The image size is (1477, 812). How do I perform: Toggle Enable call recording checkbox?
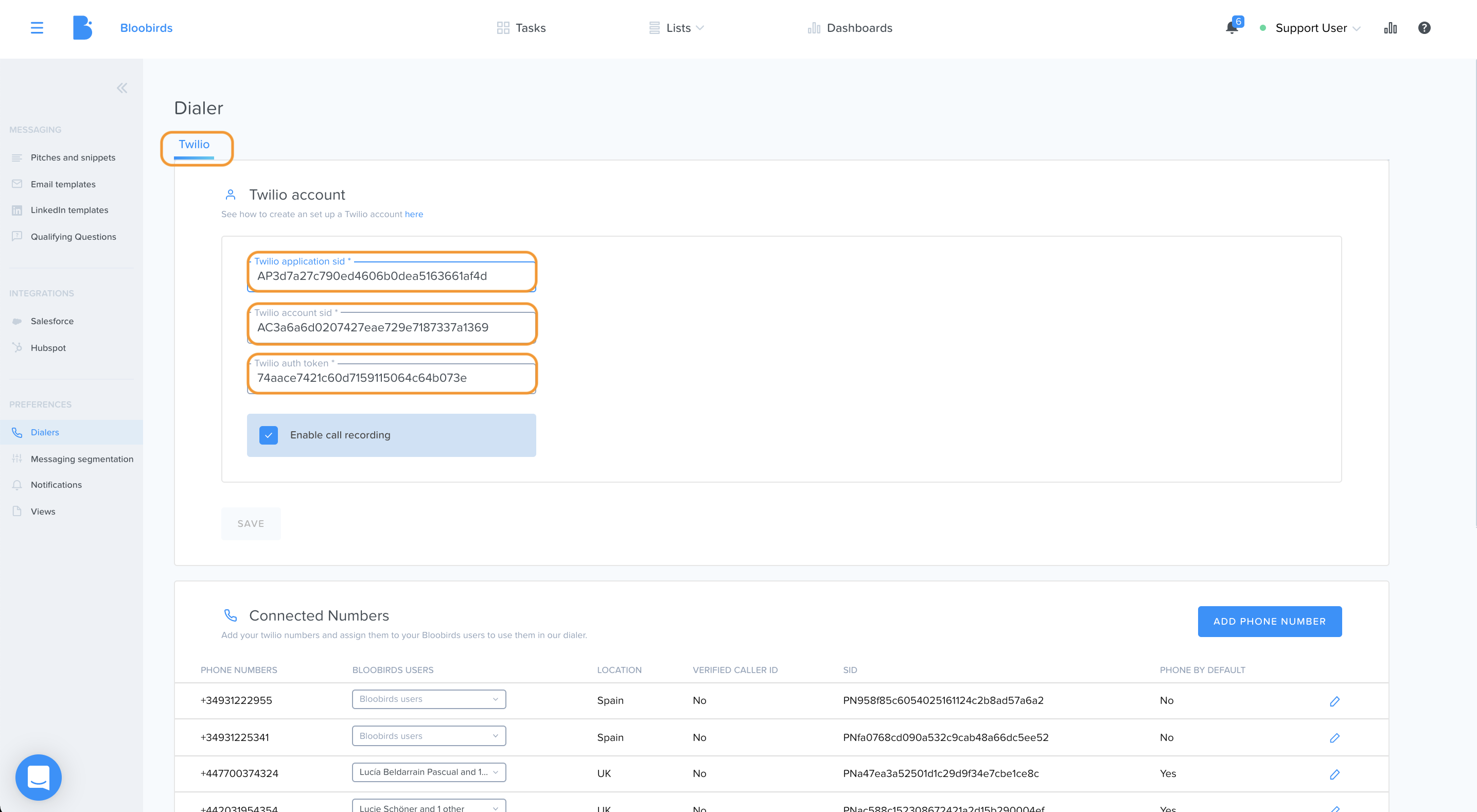[x=268, y=435]
